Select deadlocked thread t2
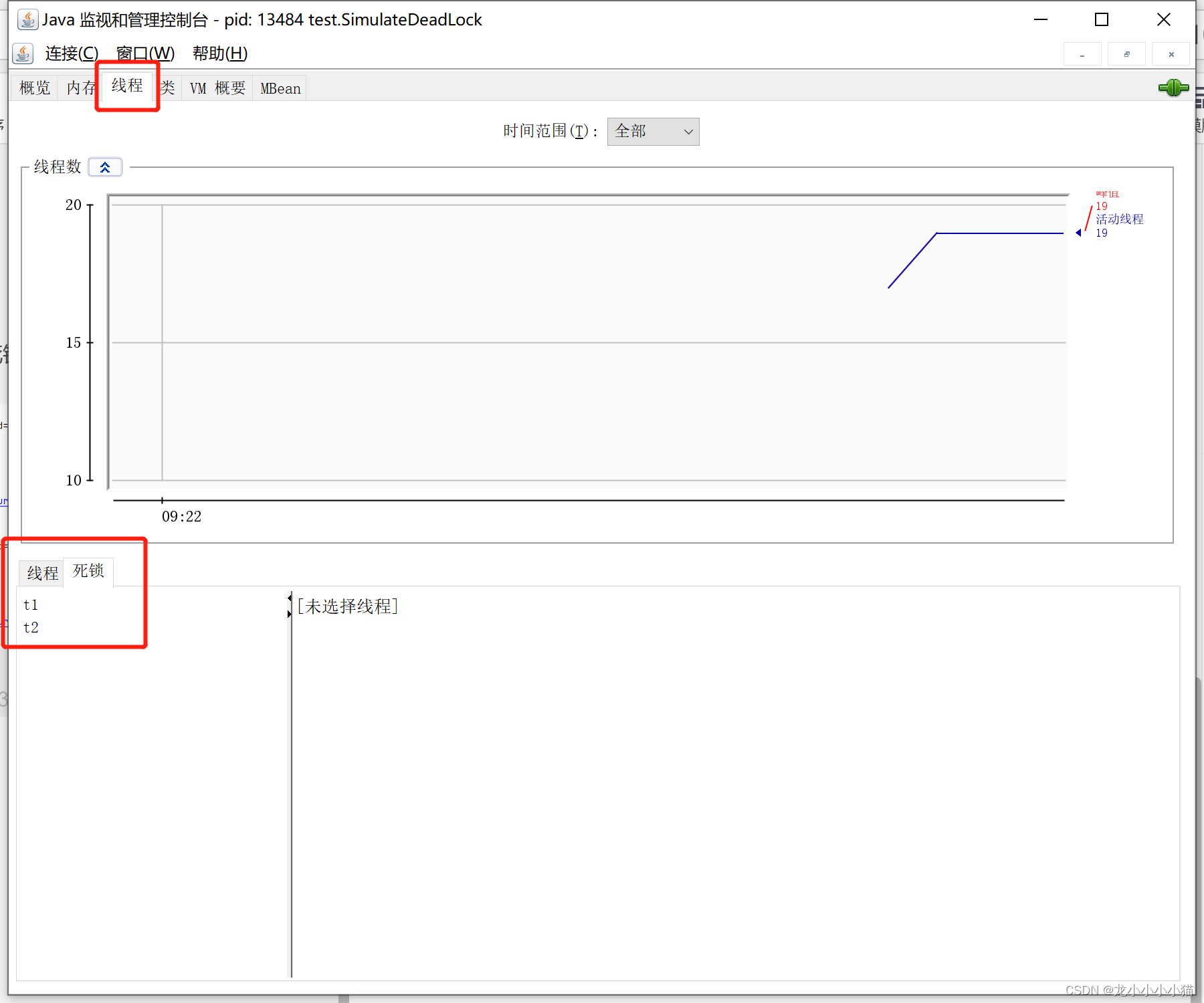The image size is (1204, 1003). coord(31,628)
